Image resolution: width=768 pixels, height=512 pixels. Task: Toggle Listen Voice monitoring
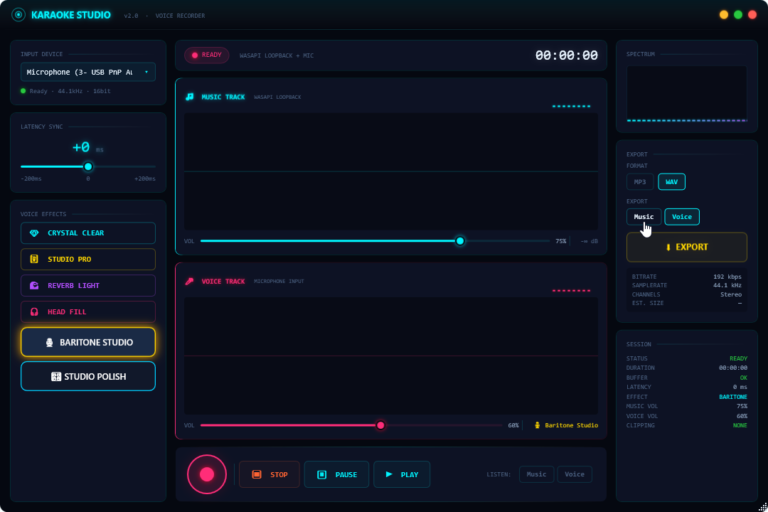pos(575,474)
